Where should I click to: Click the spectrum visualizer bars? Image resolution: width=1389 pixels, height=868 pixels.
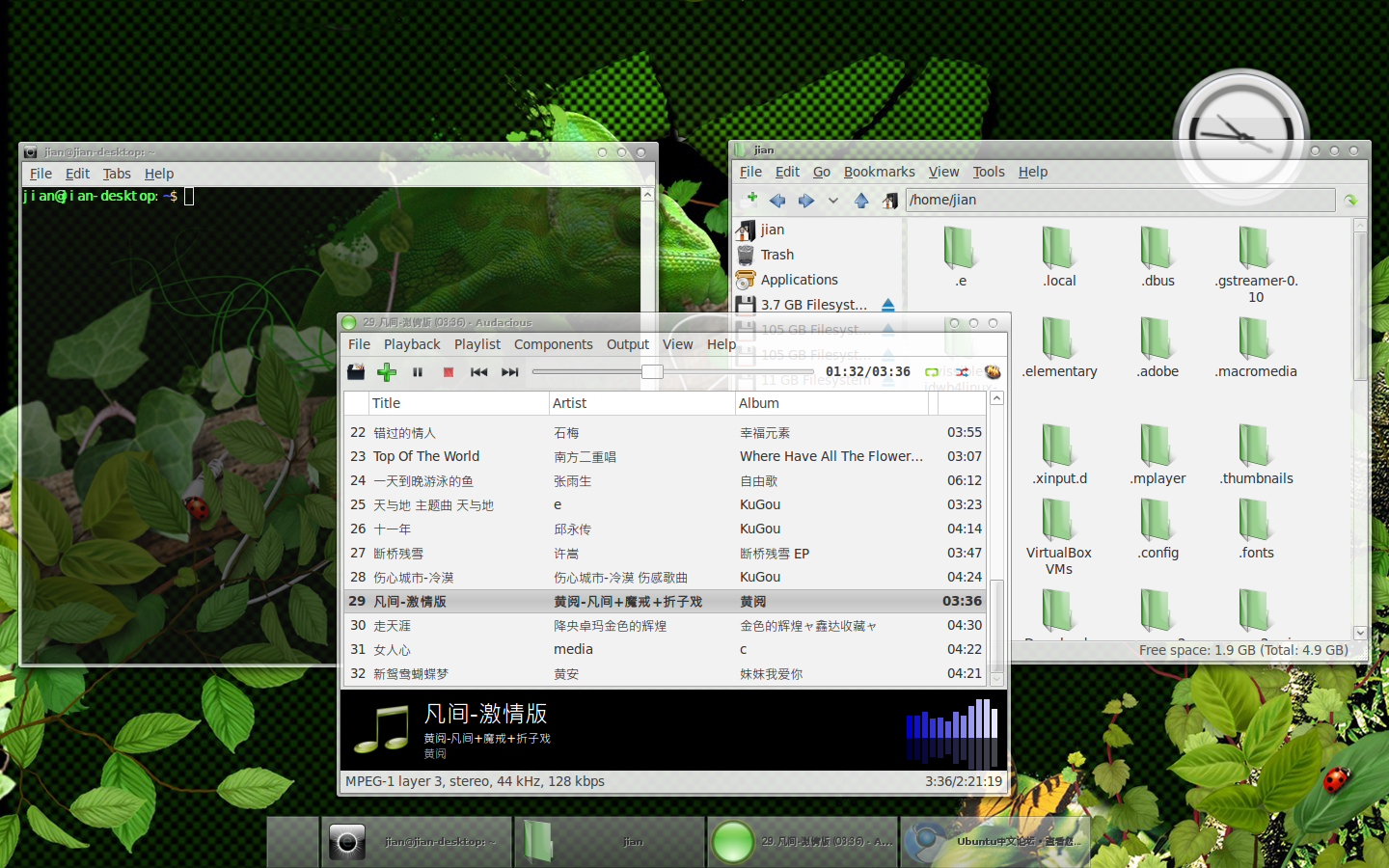pos(952,732)
